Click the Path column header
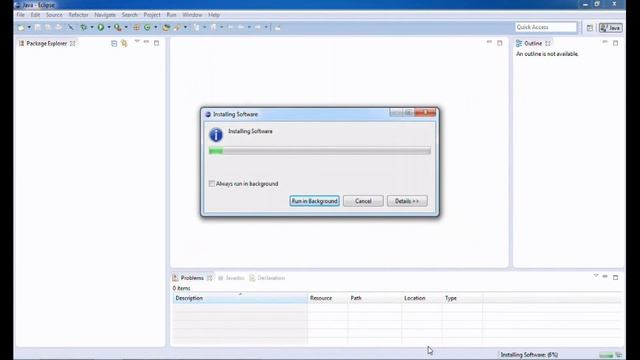 [x=375, y=298]
